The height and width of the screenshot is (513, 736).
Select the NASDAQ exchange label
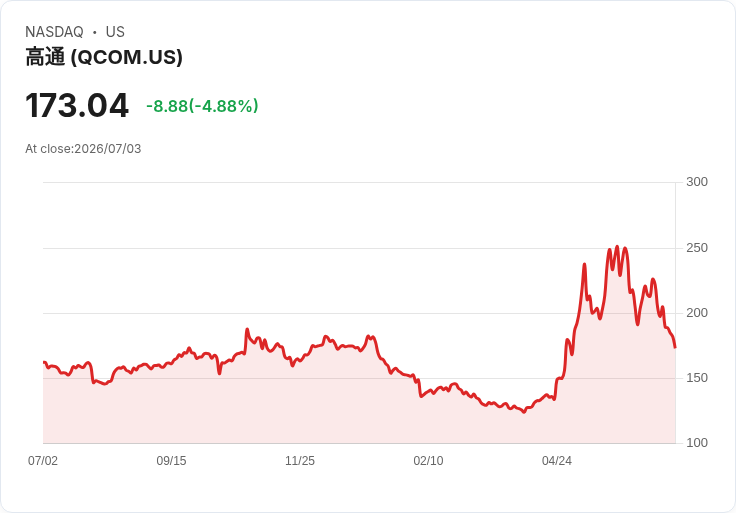click(x=54, y=32)
